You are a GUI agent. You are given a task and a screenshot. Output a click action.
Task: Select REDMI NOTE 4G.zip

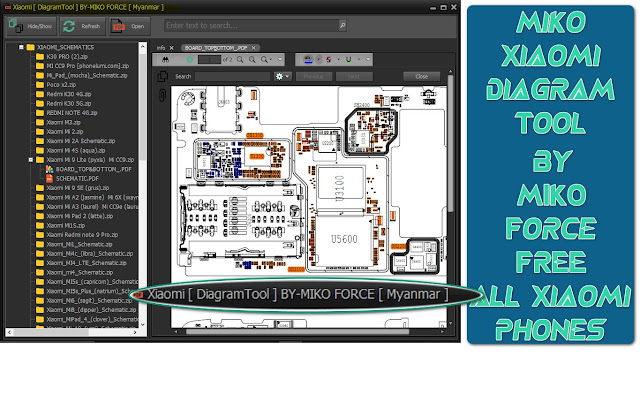click(x=71, y=113)
